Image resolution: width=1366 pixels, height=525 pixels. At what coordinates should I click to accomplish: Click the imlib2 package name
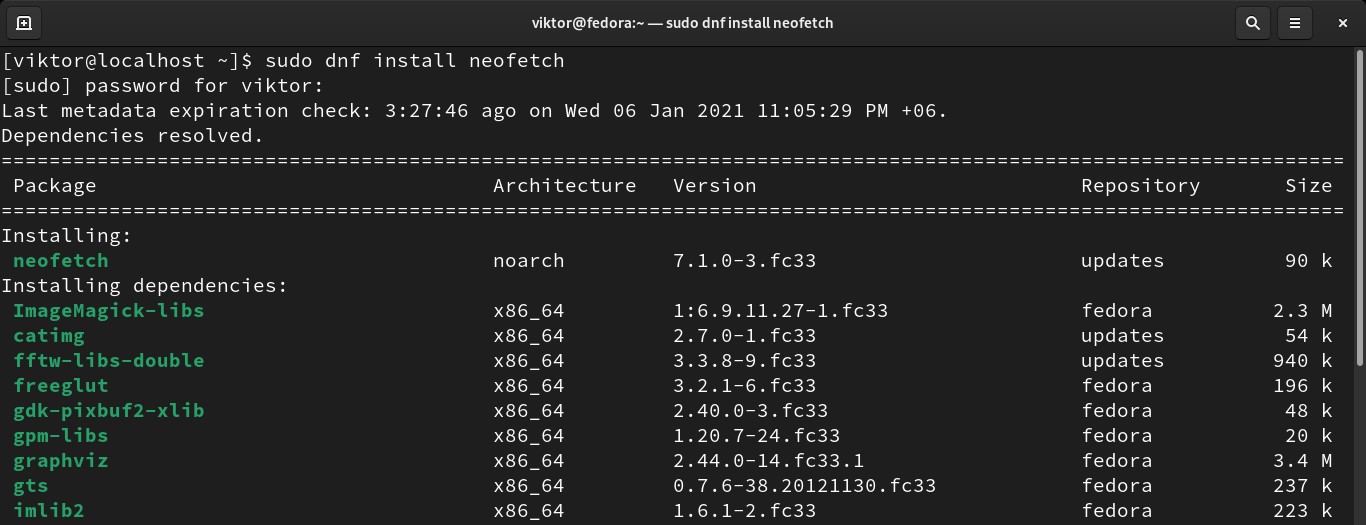point(48,511)
